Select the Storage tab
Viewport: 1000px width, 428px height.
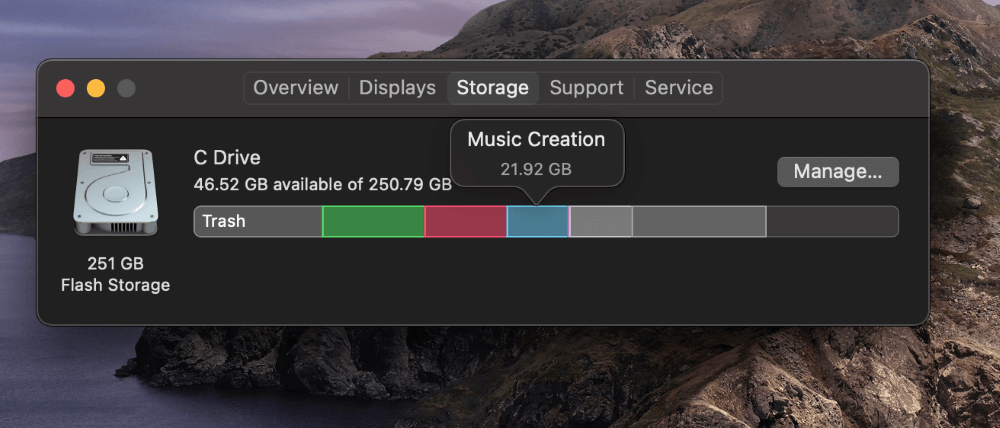(x=492, y=88)
